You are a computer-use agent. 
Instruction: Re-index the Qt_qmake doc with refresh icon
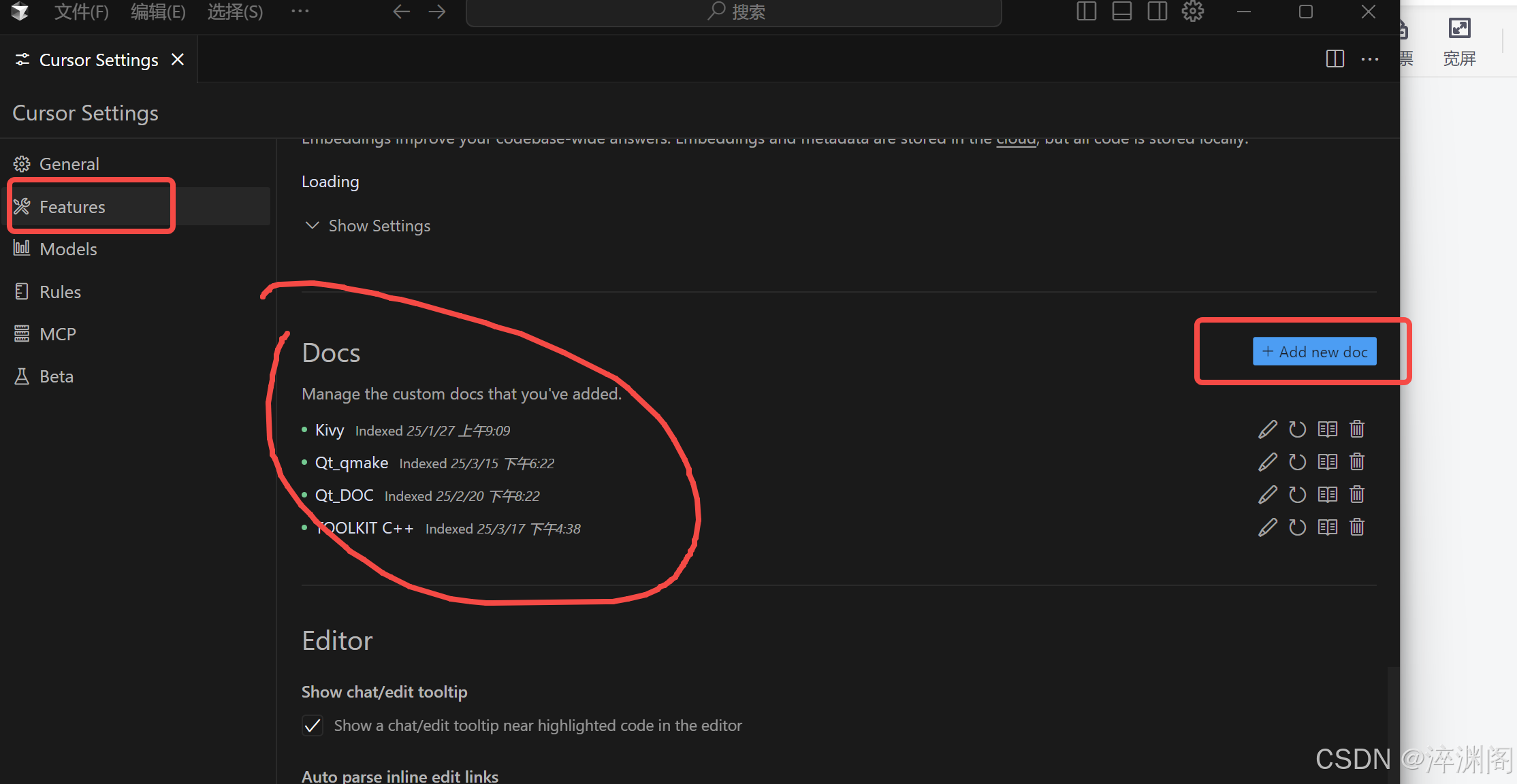coord(1297,462)
